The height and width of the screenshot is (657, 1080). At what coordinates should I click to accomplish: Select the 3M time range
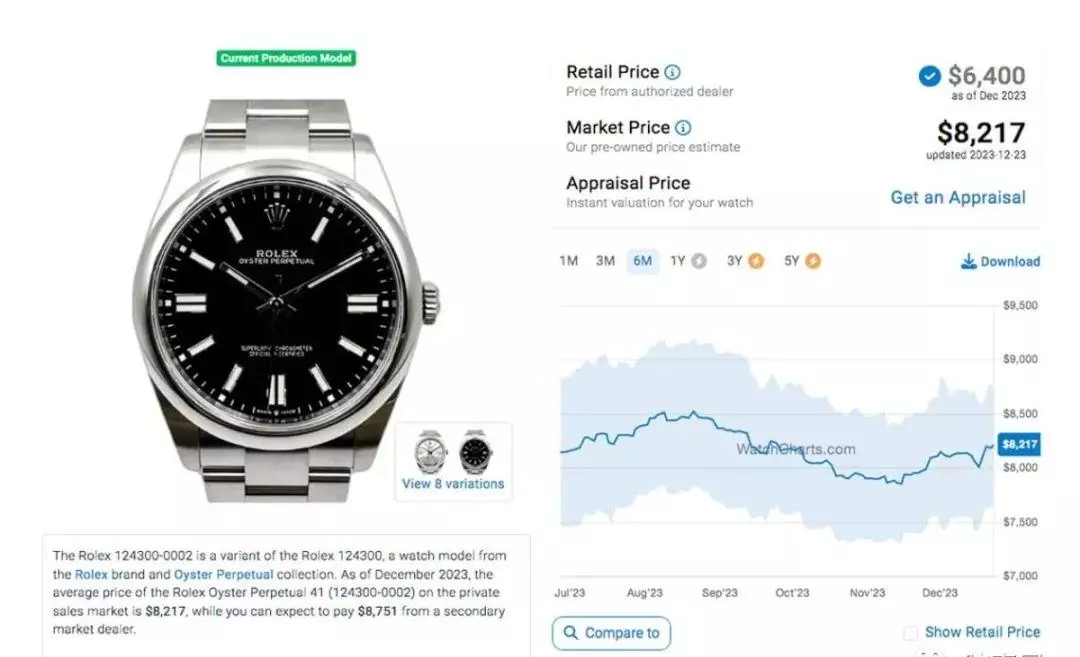click(605, 261)
